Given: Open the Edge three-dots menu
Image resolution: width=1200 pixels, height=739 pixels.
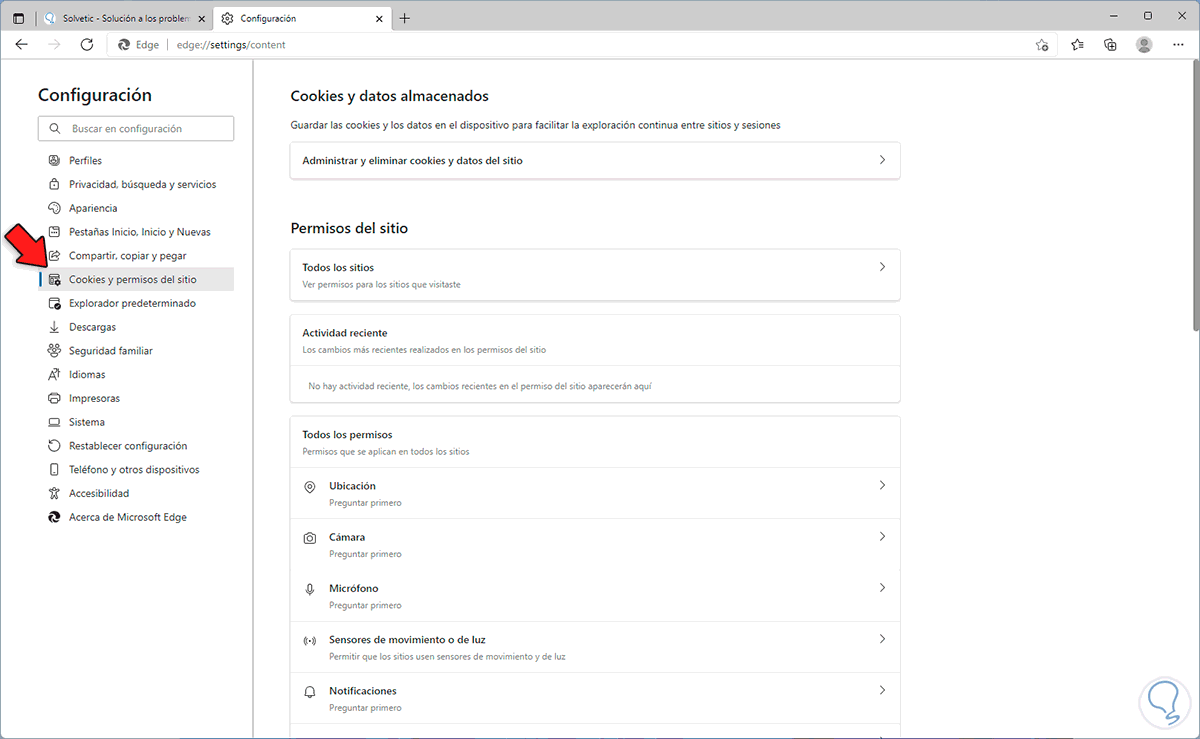Looking at the screenshot, I should point(1178,45).
